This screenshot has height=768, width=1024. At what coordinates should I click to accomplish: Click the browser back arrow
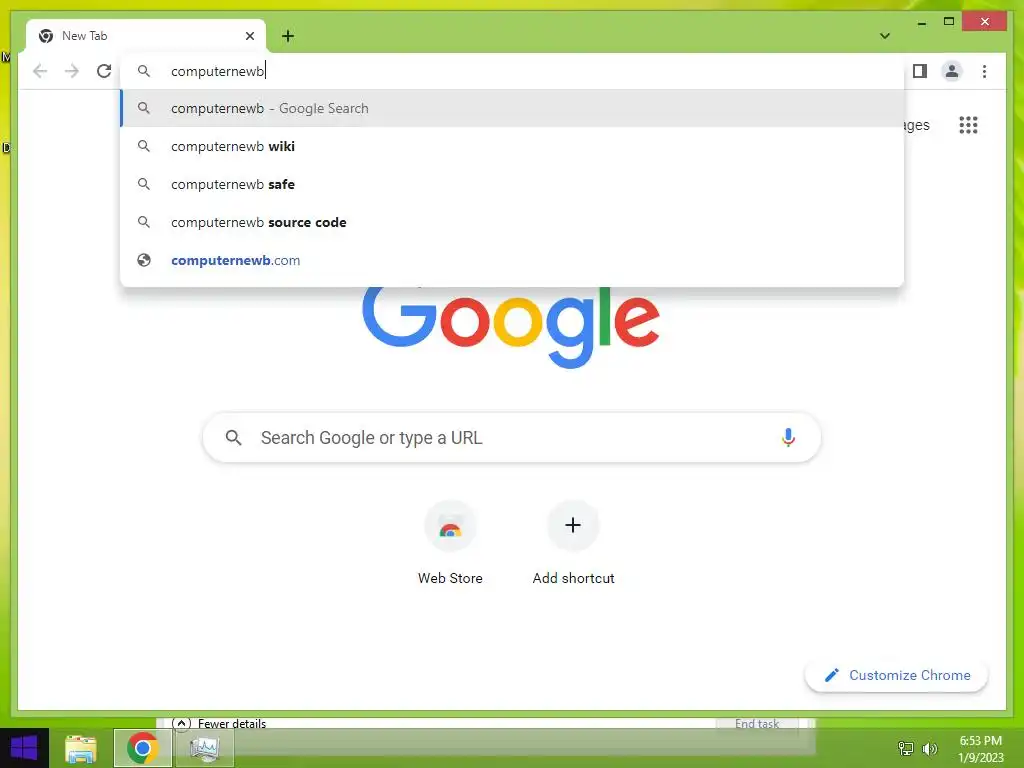(40, 71)
